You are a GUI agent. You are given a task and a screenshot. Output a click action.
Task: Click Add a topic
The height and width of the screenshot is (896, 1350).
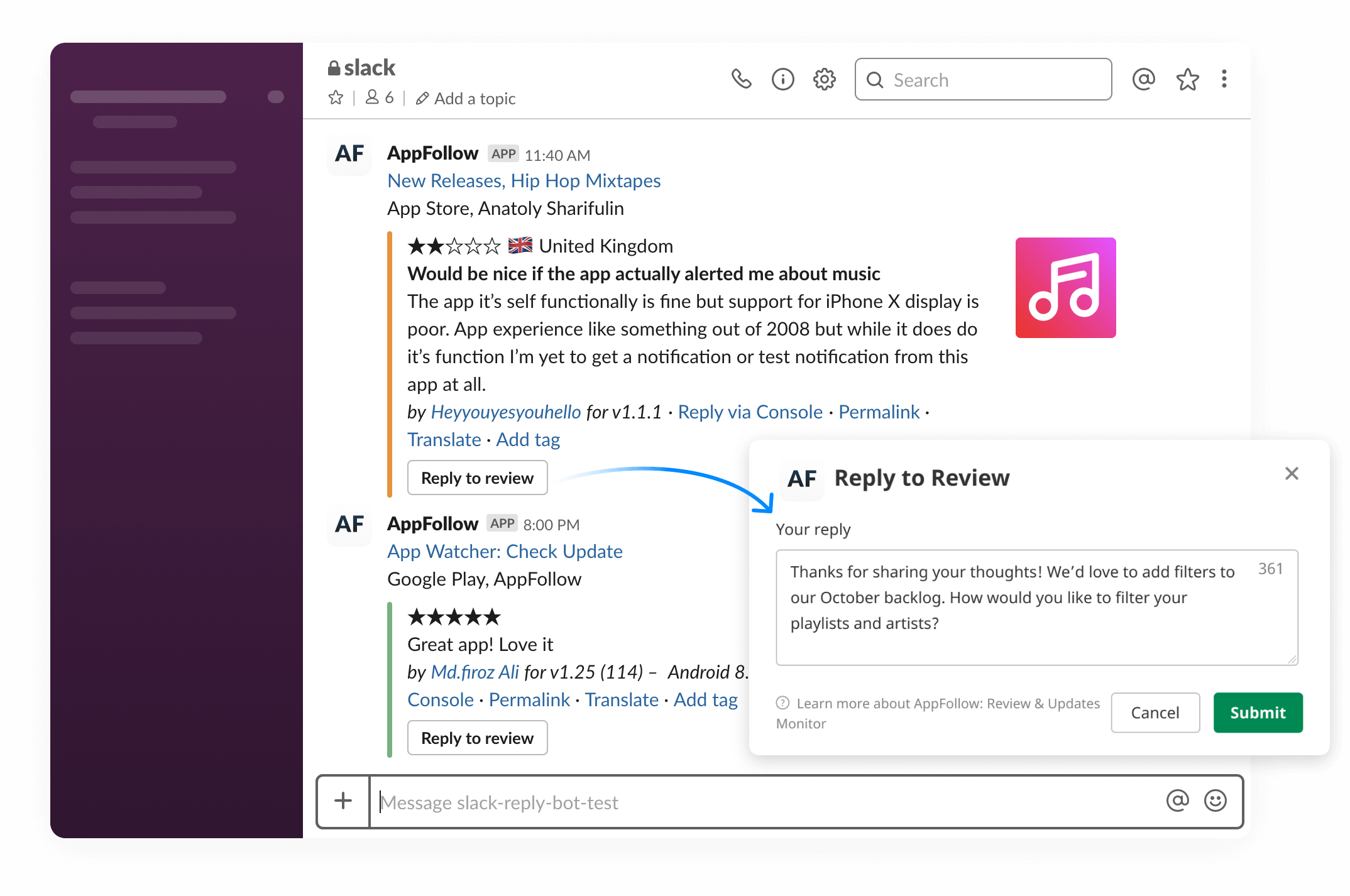pos(466,99)
